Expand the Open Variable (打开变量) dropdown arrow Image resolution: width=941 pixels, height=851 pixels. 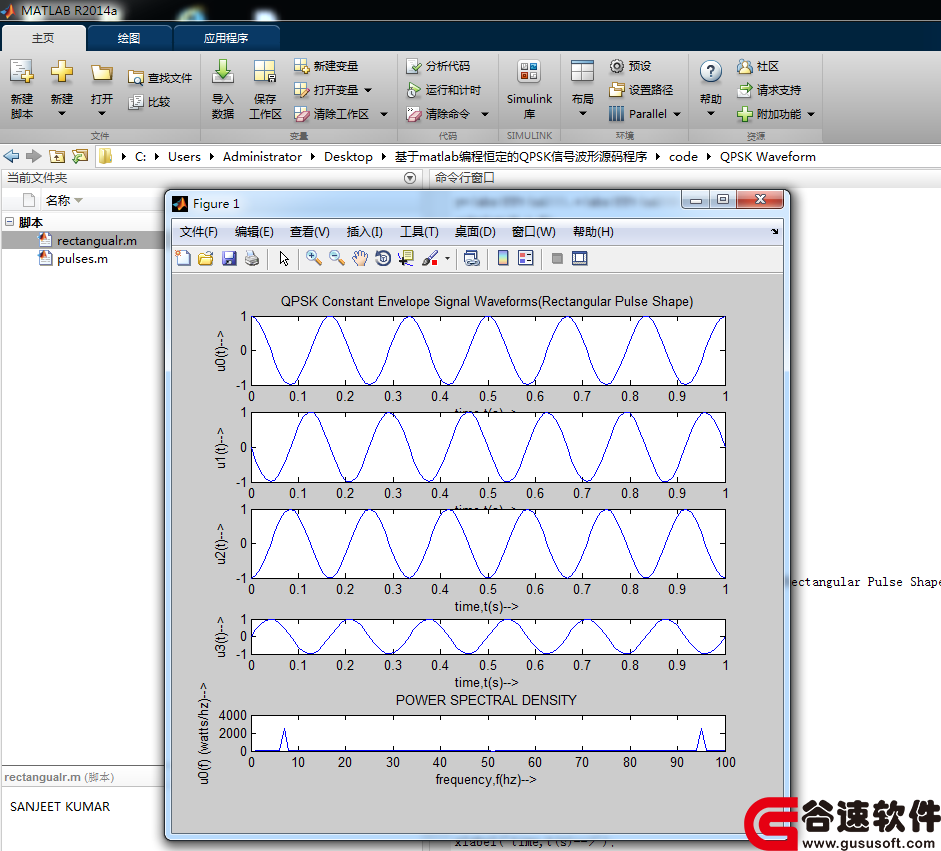368,90
